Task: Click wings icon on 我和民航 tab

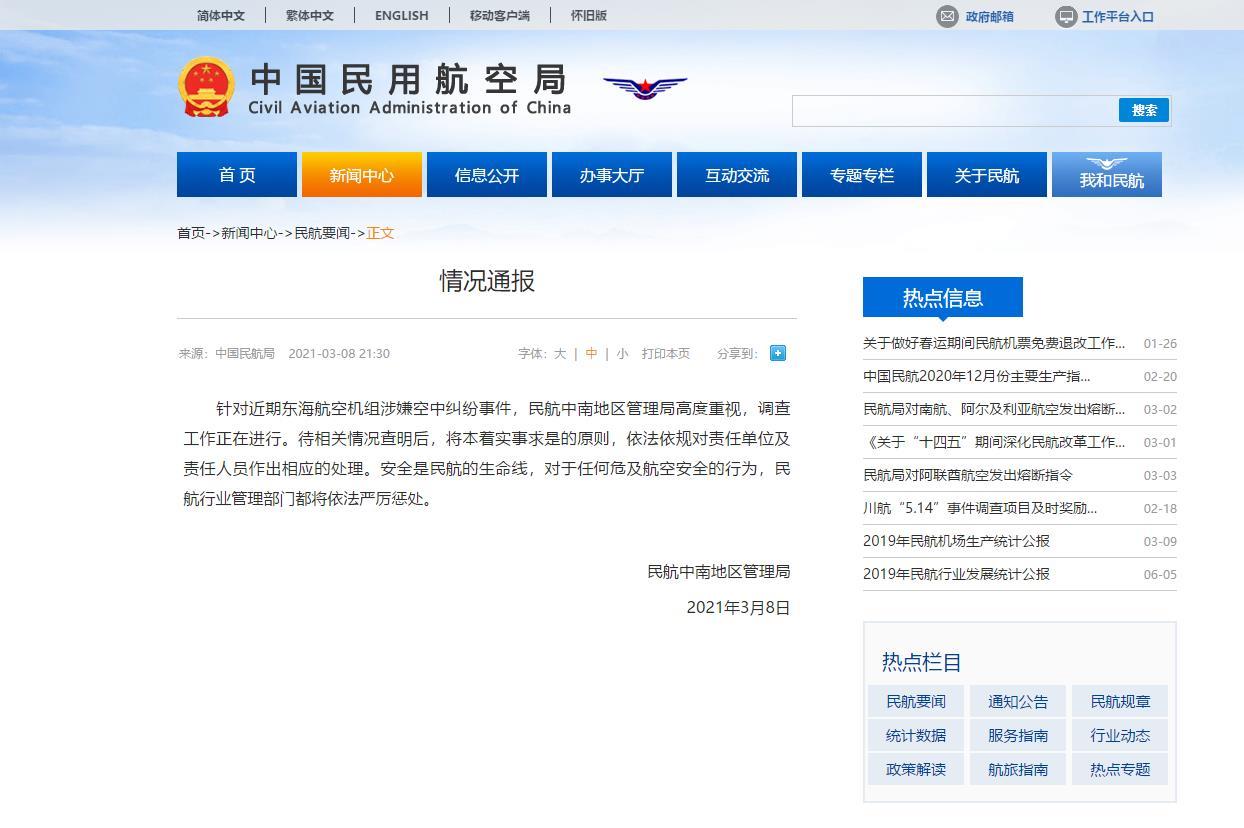Action: click(1106, 164)
